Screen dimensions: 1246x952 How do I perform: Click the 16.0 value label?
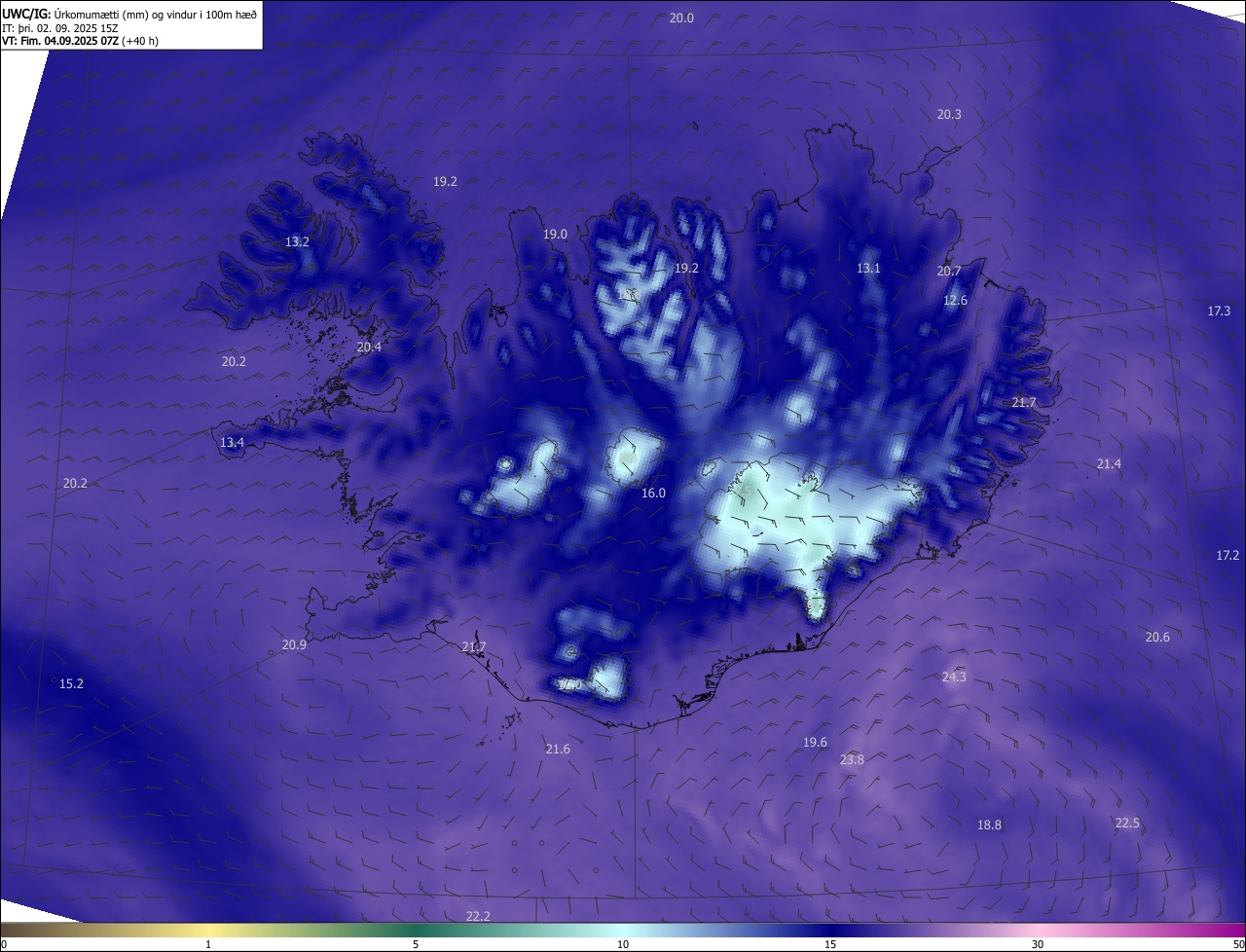653,494
